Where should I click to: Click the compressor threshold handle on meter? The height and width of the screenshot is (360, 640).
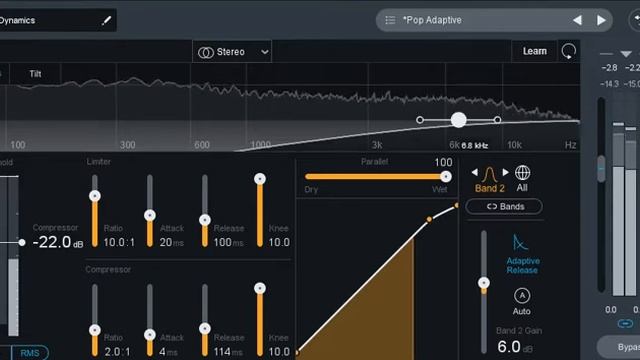[x=22, y=242]
